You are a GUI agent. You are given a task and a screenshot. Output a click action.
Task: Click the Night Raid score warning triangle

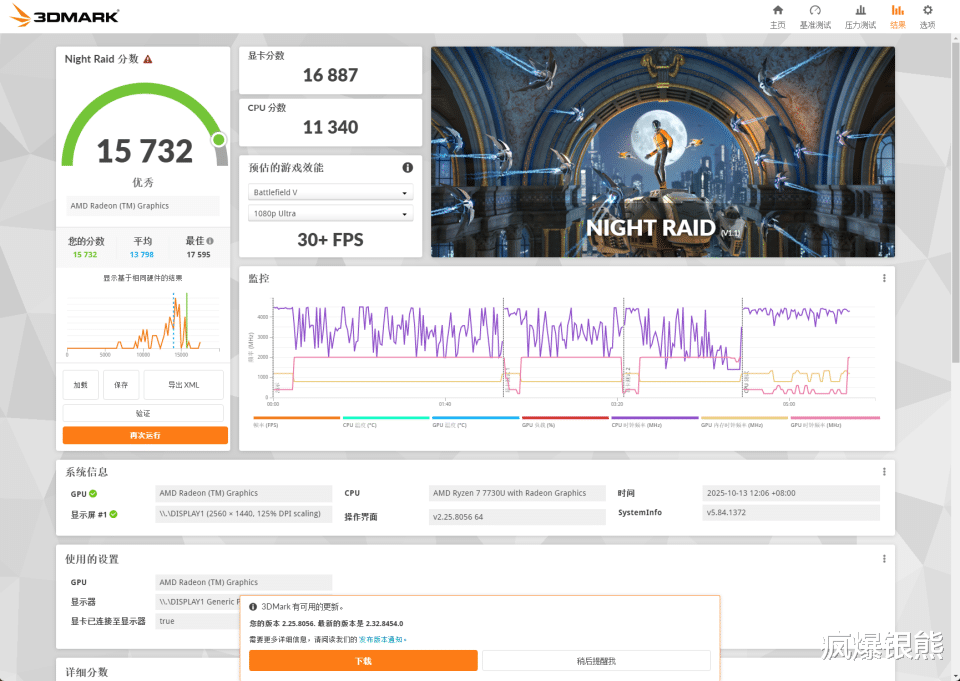(148, 59)
